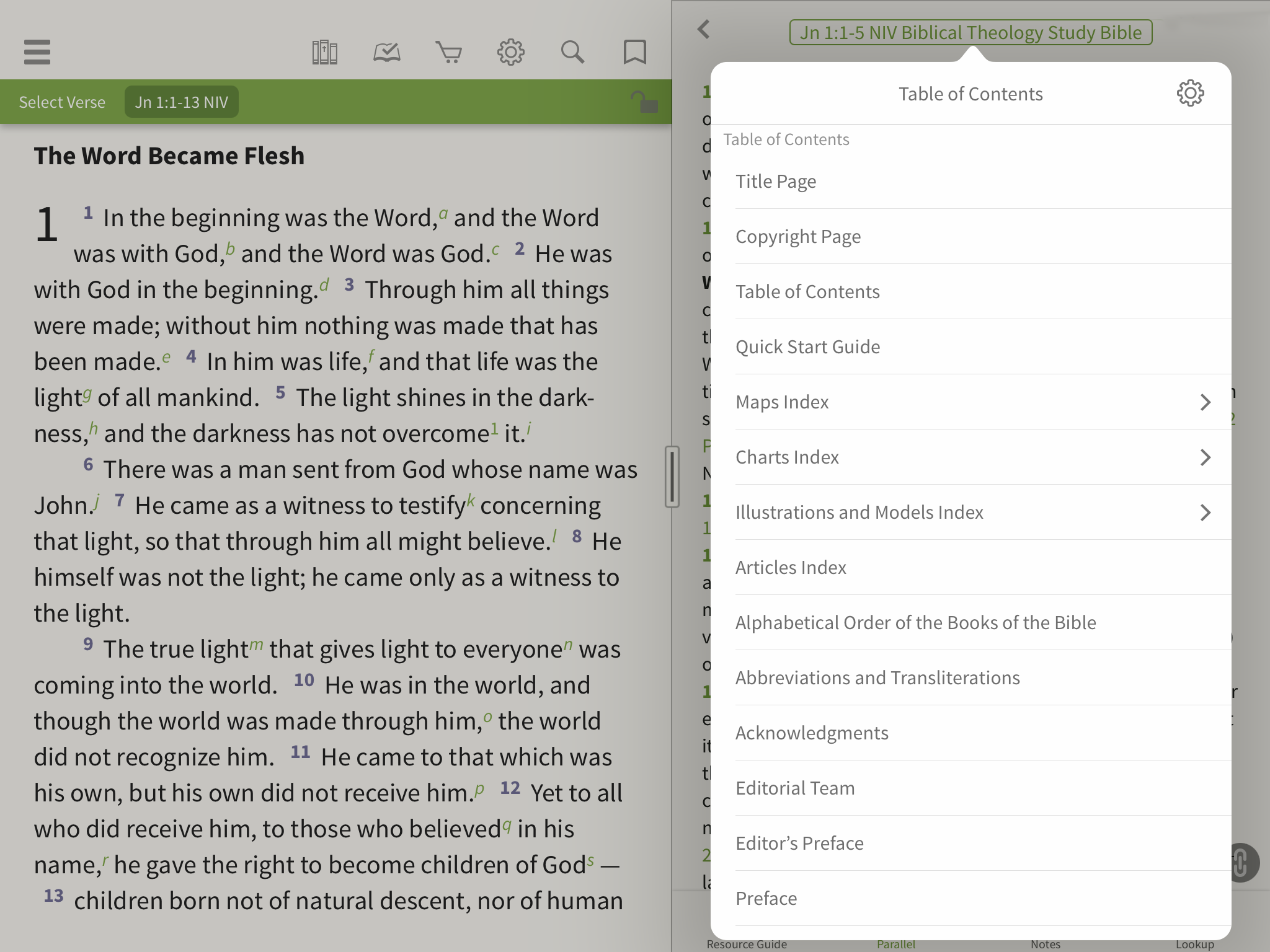This screenshot has width=1270, height=952.
Task: Grab the split-pane divider handle
Action: pyautogui.click(x=672, y=477)
